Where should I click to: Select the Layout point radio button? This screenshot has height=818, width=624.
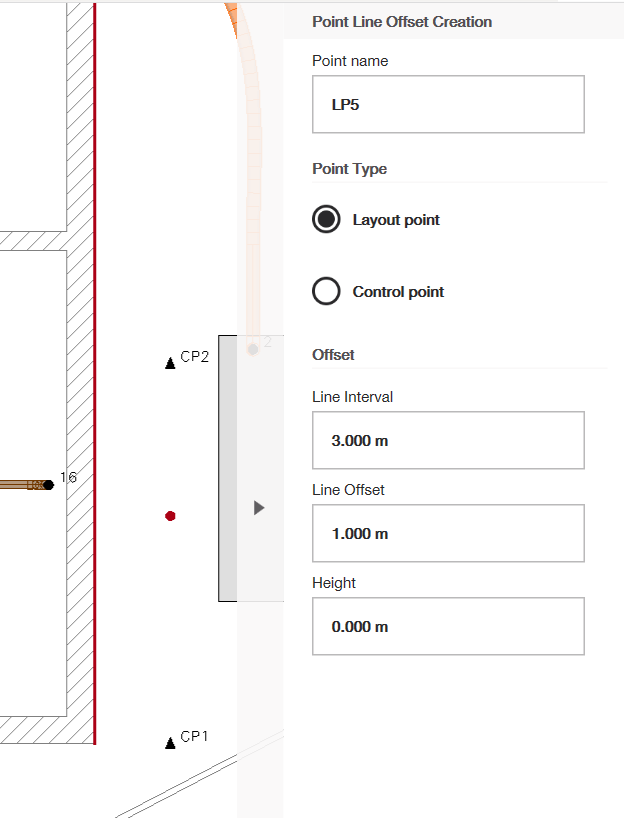point(326,220)
